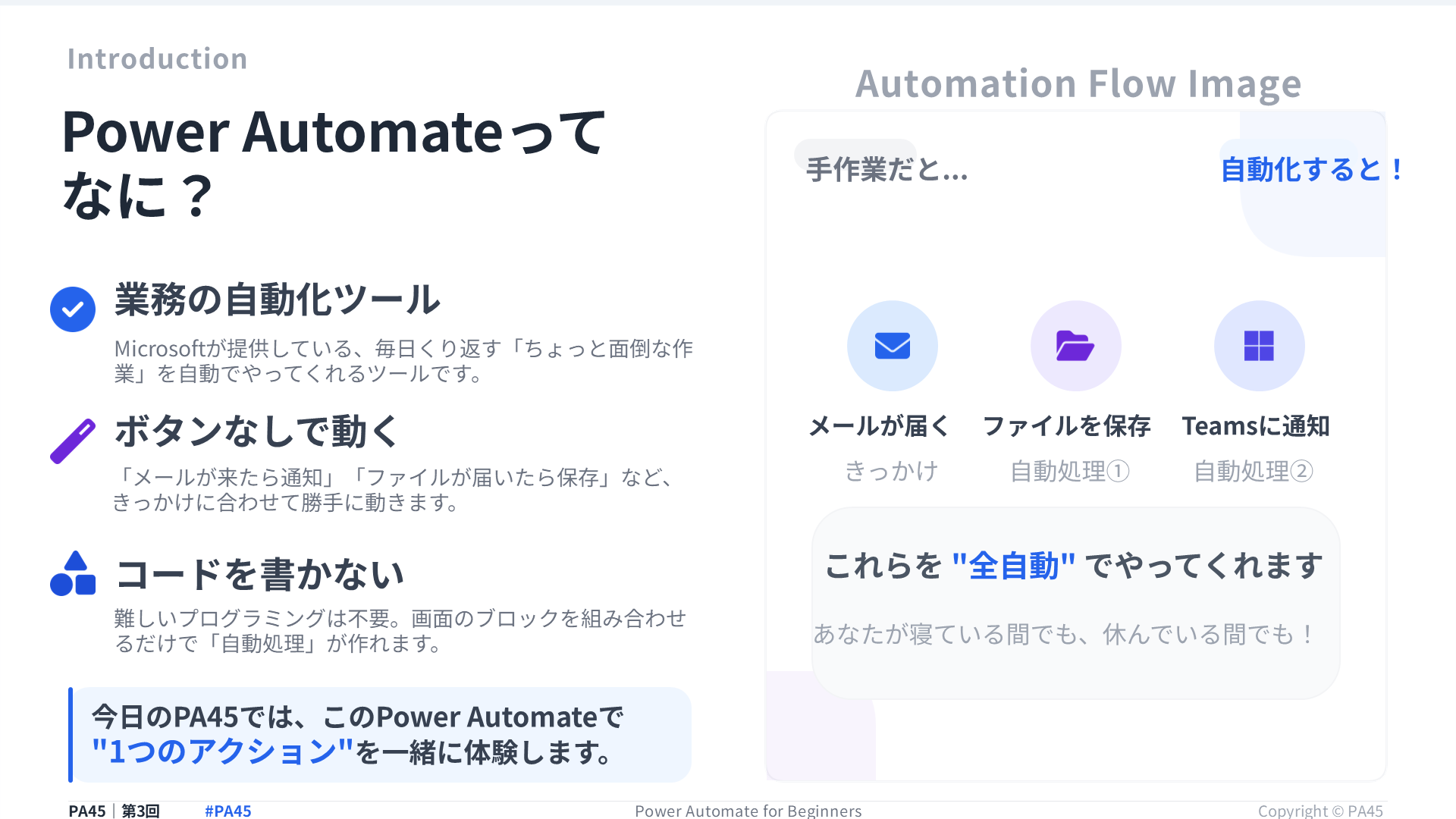
Task: Click the 「メールが来たら通知」 description paragraph
Action: click(x=393, y=490)
